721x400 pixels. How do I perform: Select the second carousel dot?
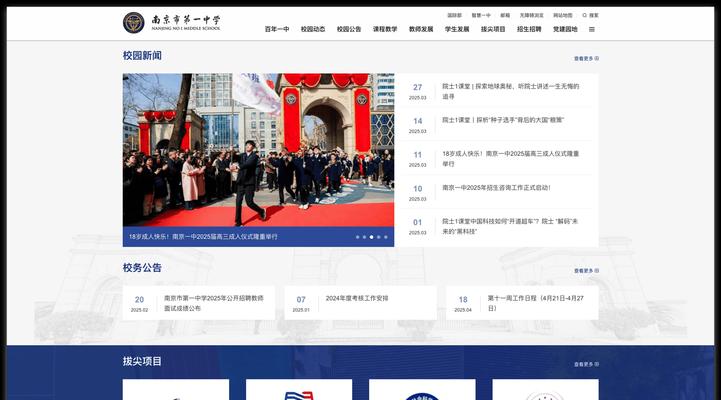pyautogui.click(x=364, y=237)
